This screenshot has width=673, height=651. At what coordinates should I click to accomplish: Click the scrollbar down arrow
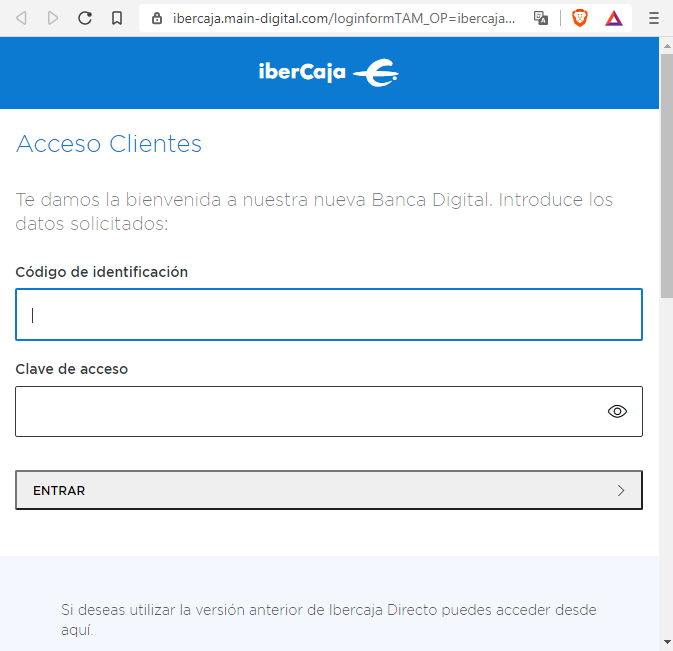click(666, 641)
